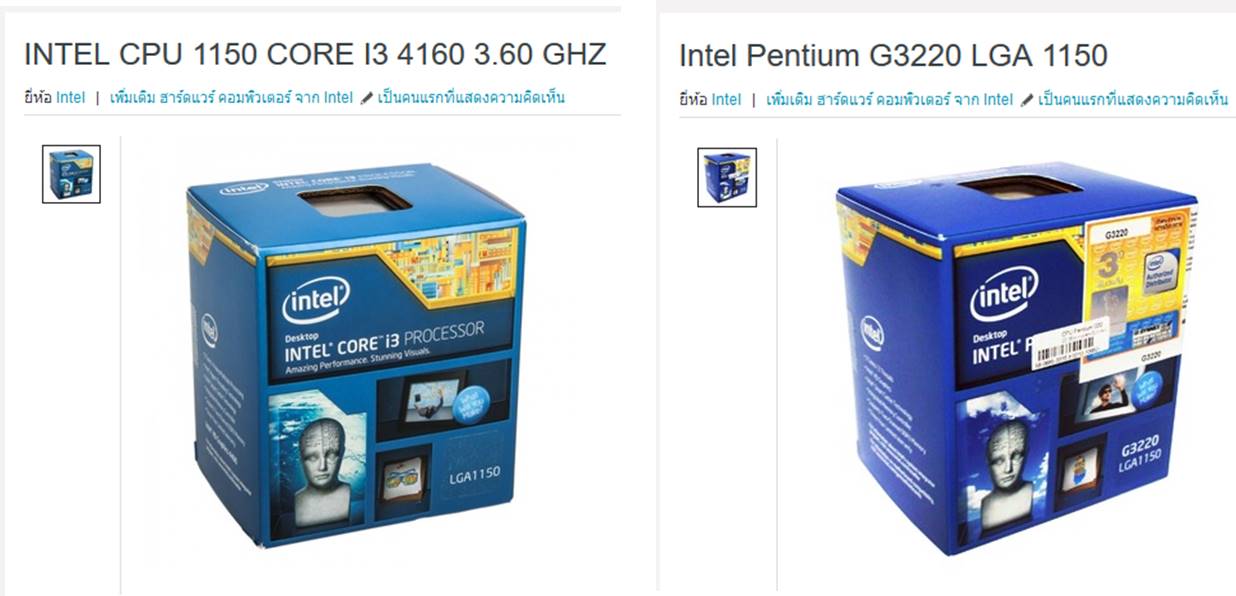Screen dimensions: 1236x596
Task: Click the G3220 LGA1150 label on Pentium box
Action: (x=1137, y=450)
